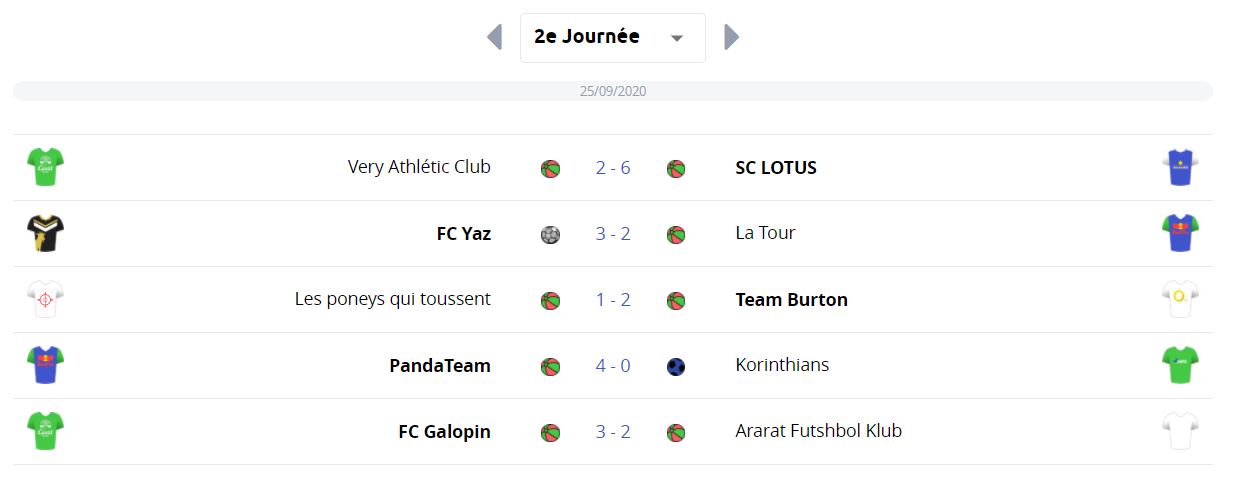This screenshot has height=483, width=1236.
Task: Click Very Athlétic Club green jersey icon
Action: coord(45,167)
